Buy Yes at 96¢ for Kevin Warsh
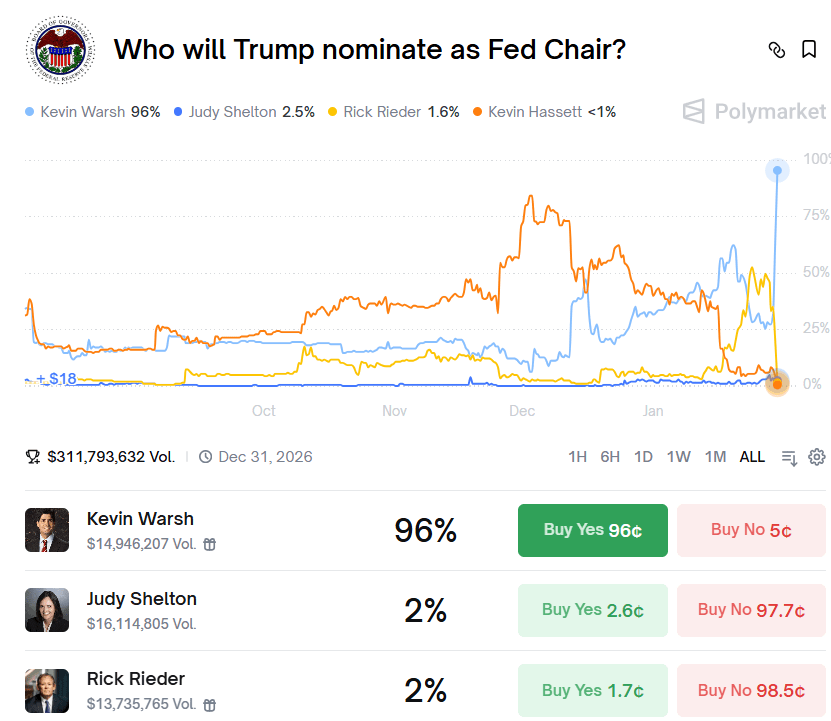Image resolution: width=831 pixels, height=721 pixels. point(592,530)
